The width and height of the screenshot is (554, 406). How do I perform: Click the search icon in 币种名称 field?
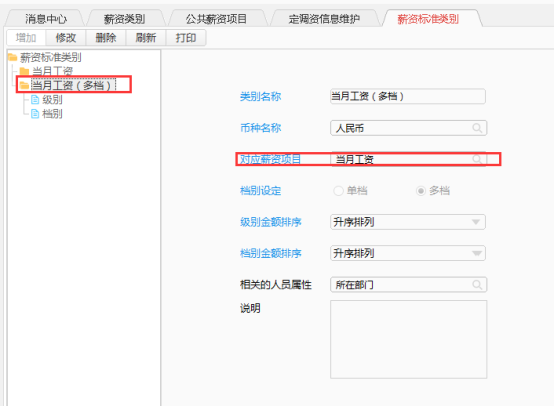pyautogui.click(x=477, y=128)
